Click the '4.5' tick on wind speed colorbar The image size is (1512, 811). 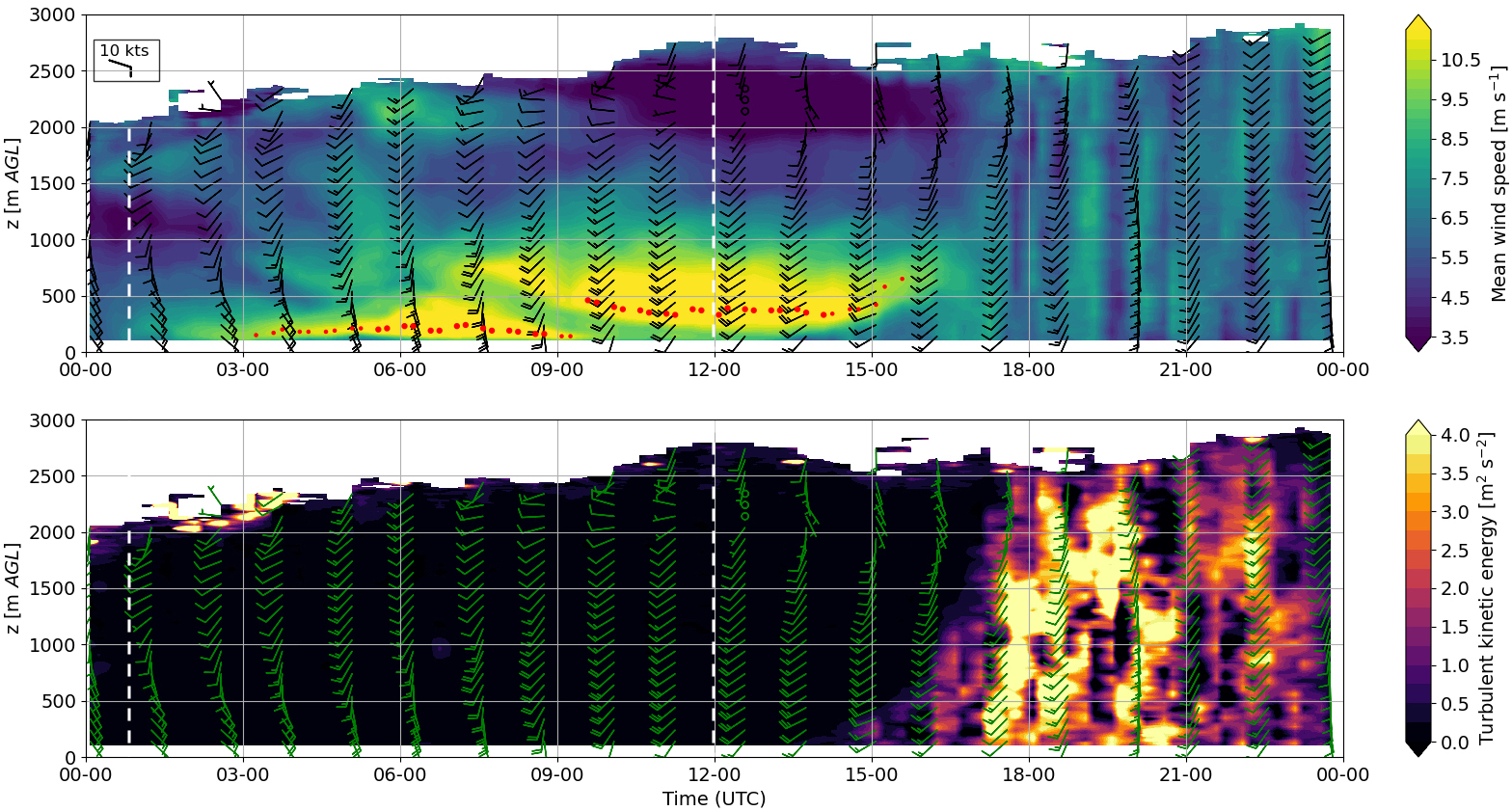coord(1455,298)
